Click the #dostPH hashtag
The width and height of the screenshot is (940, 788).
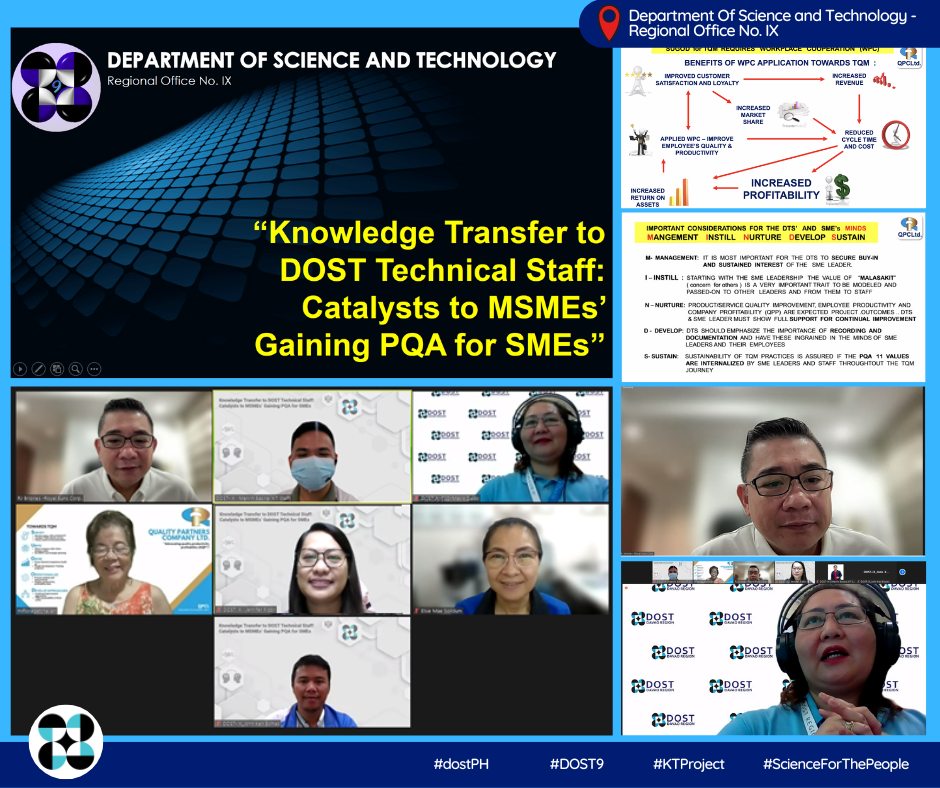click(461, 764)
